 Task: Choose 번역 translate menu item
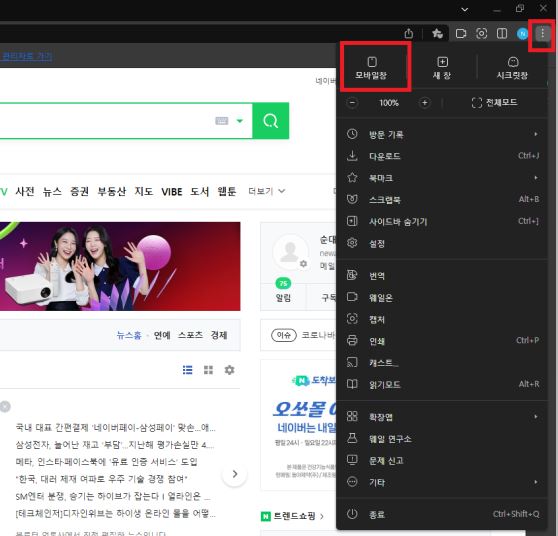(x=442, y=275)
